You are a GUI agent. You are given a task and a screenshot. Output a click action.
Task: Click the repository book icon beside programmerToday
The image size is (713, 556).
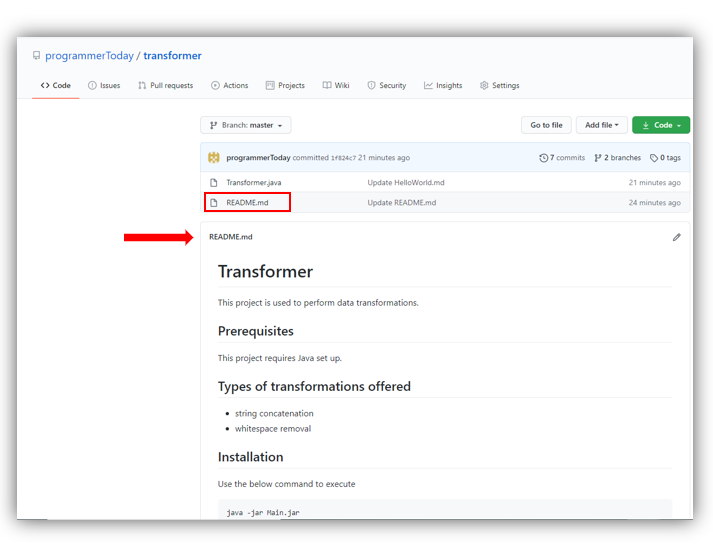36,55
